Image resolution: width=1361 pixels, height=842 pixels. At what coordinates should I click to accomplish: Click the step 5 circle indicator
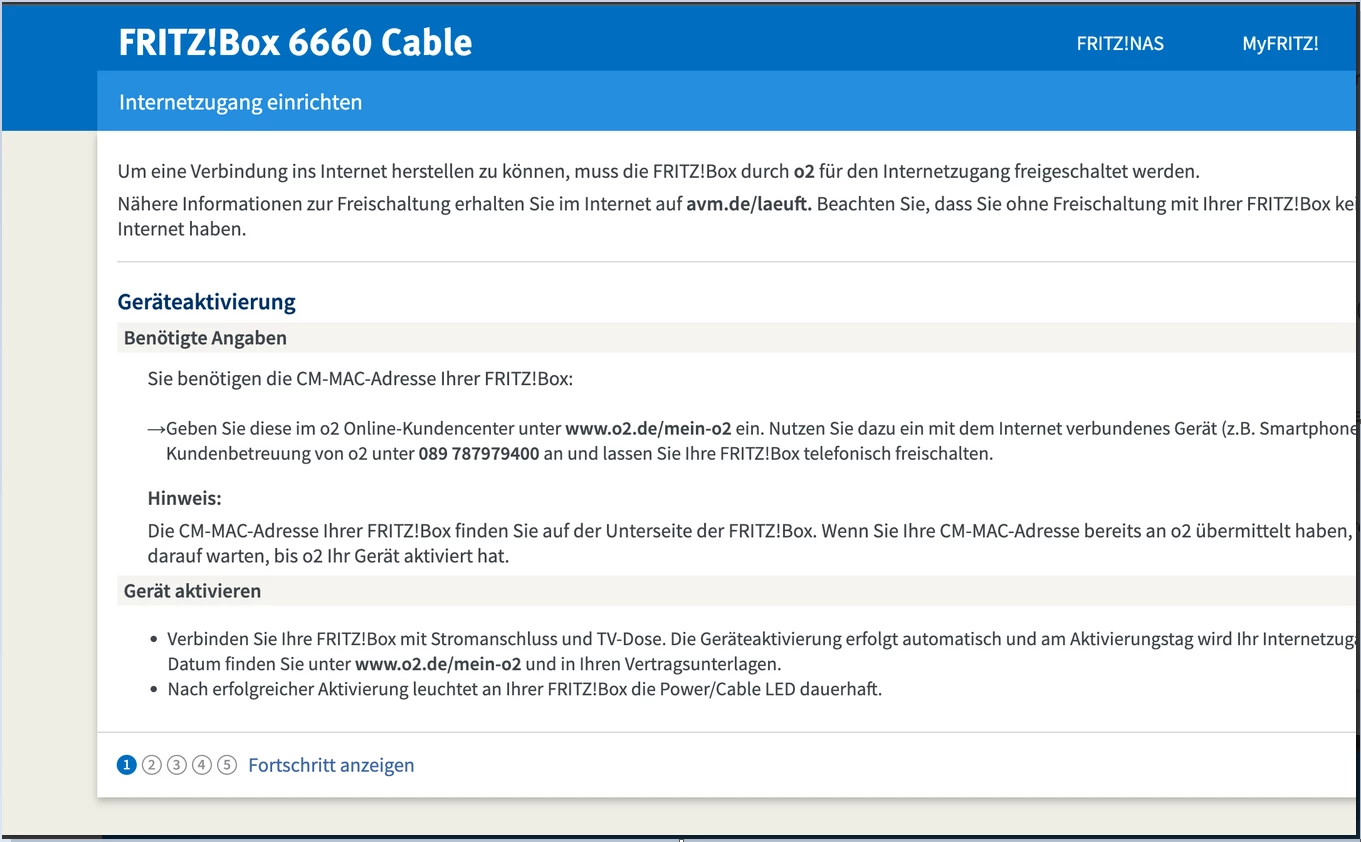[x=227, y=765]
